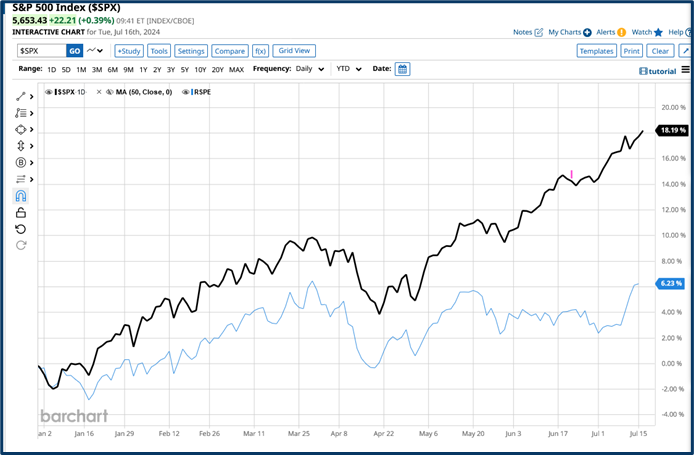Click the Compare button
This screenshot has height=455, width=694.
click(230, 51)
